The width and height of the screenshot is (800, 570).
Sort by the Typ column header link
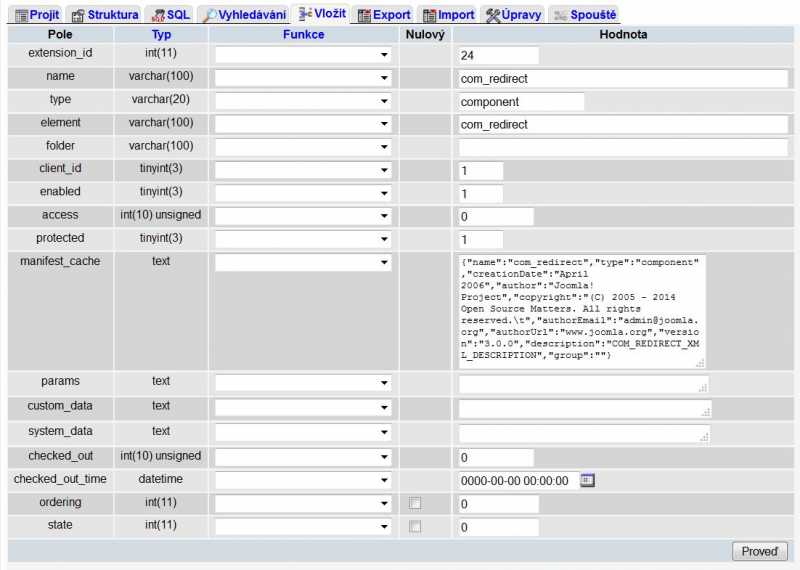(161, 34)
